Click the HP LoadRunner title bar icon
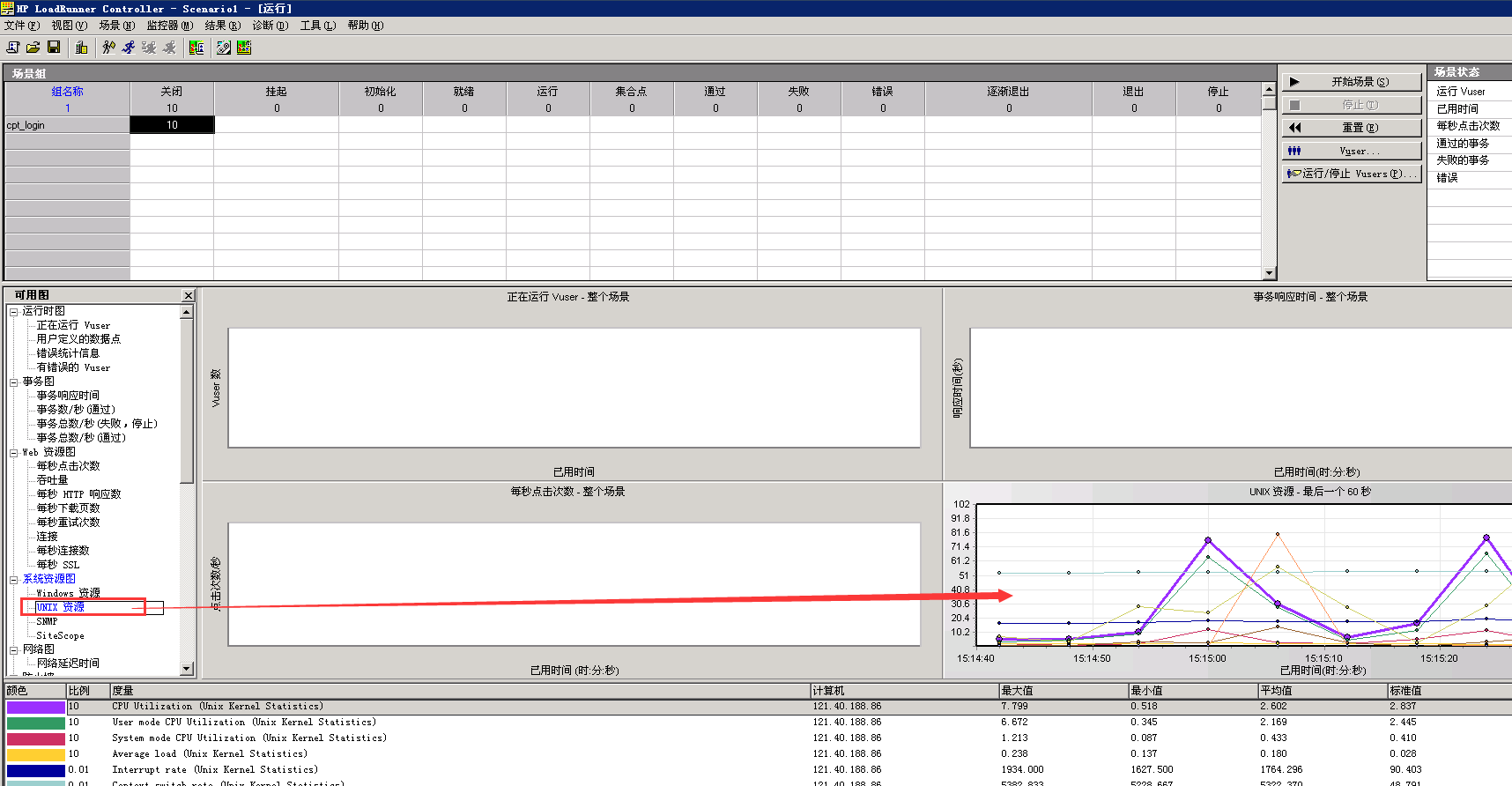This screenshot has width=1512, height=786. pyautogui.click(x=7, y=8)
